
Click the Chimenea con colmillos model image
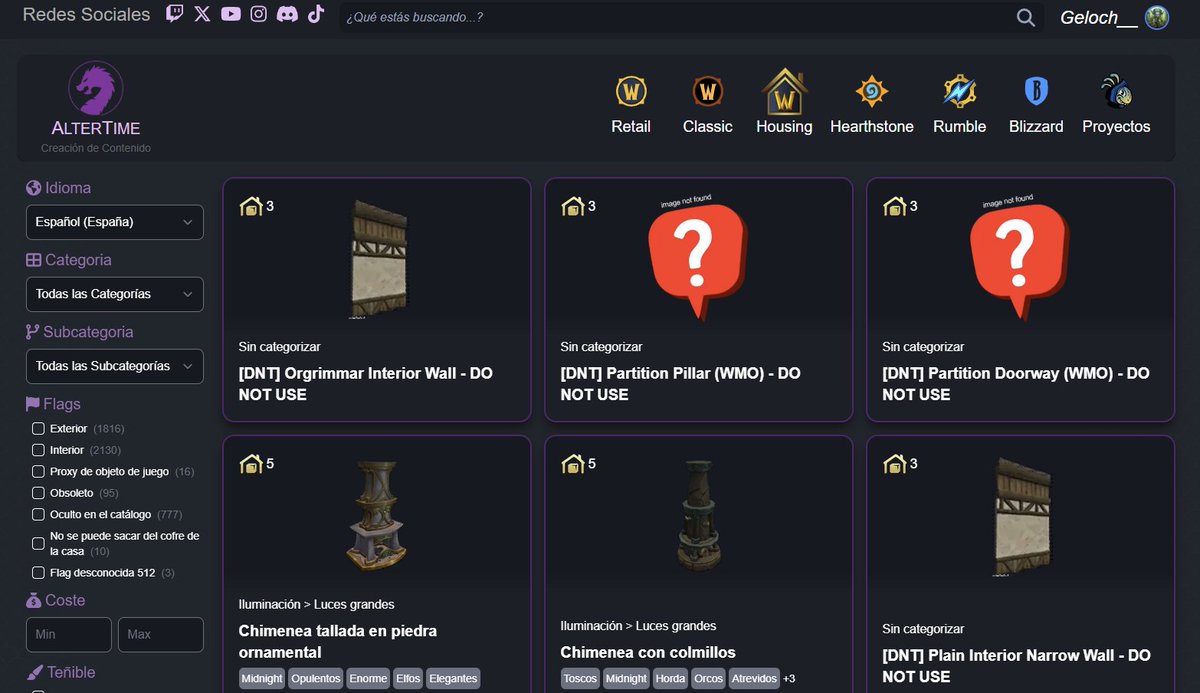click(698, 516)
